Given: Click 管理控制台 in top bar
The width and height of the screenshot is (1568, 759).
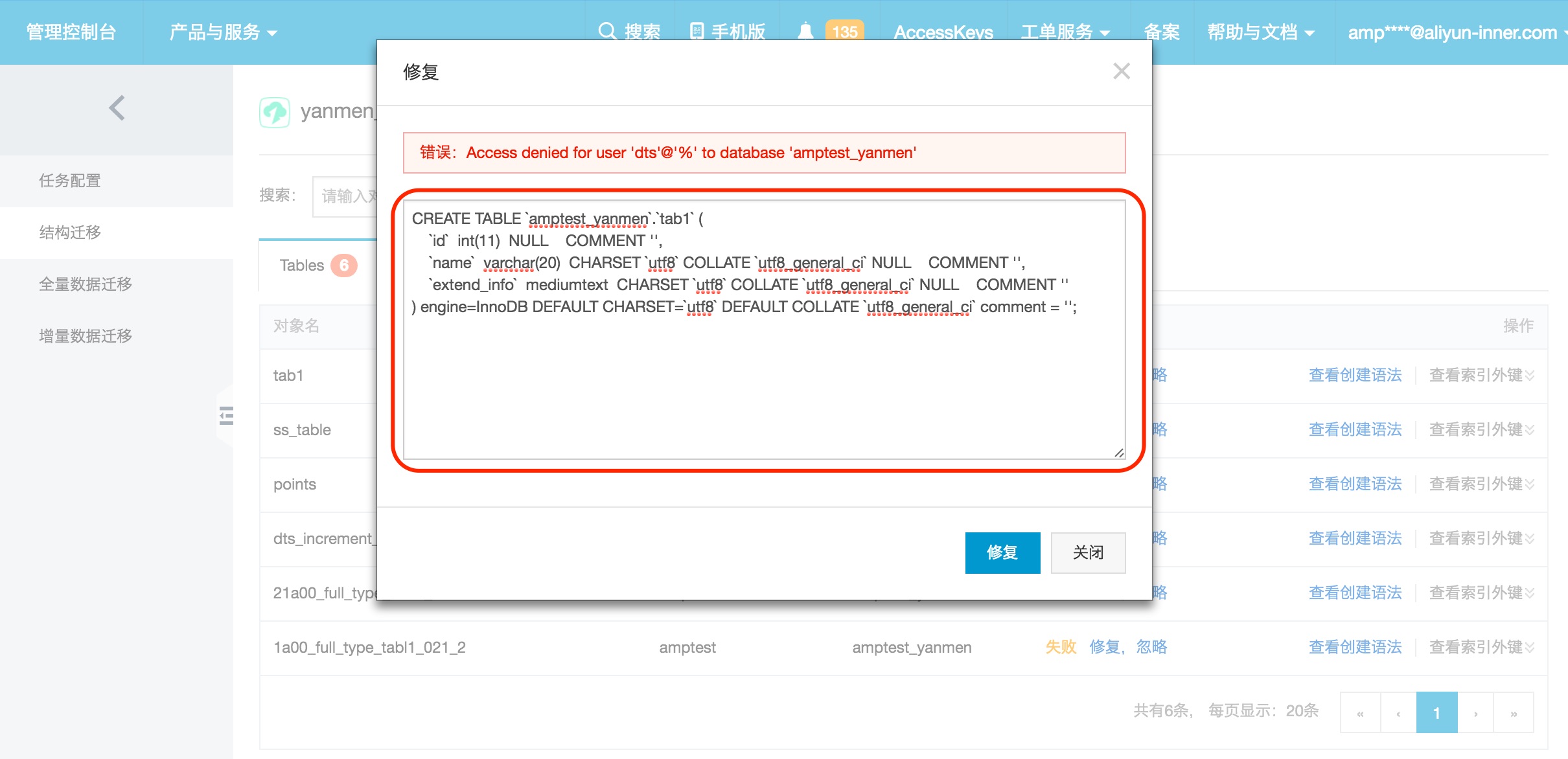Looking at the screenshot, I should 71,32.
